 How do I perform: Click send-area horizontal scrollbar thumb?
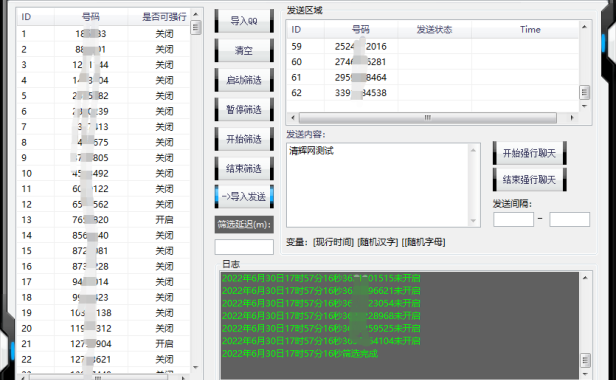428,117
